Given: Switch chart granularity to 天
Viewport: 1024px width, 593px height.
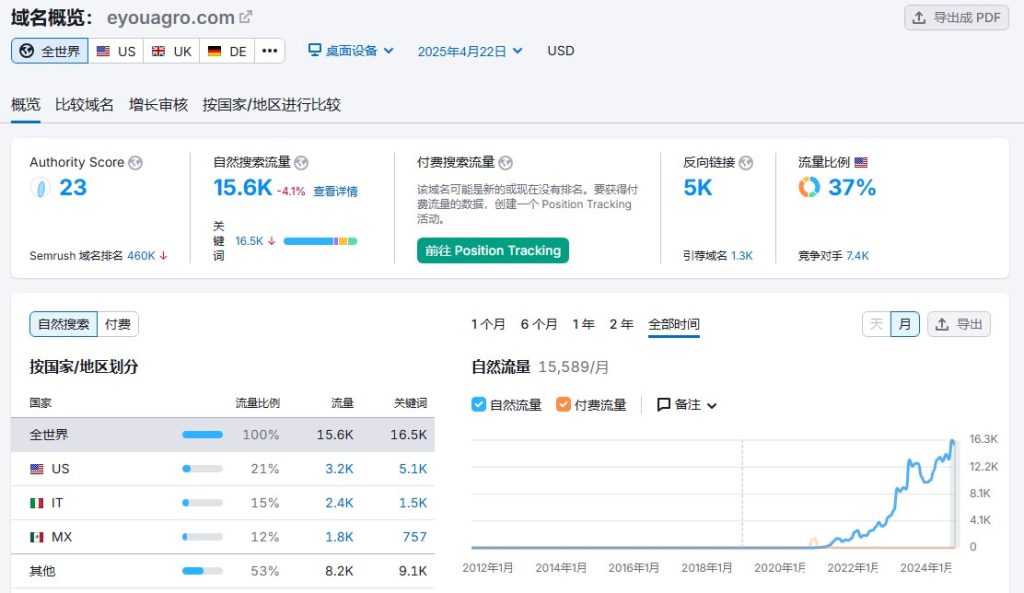Looking at the screenshot, I should coord(876,324).
